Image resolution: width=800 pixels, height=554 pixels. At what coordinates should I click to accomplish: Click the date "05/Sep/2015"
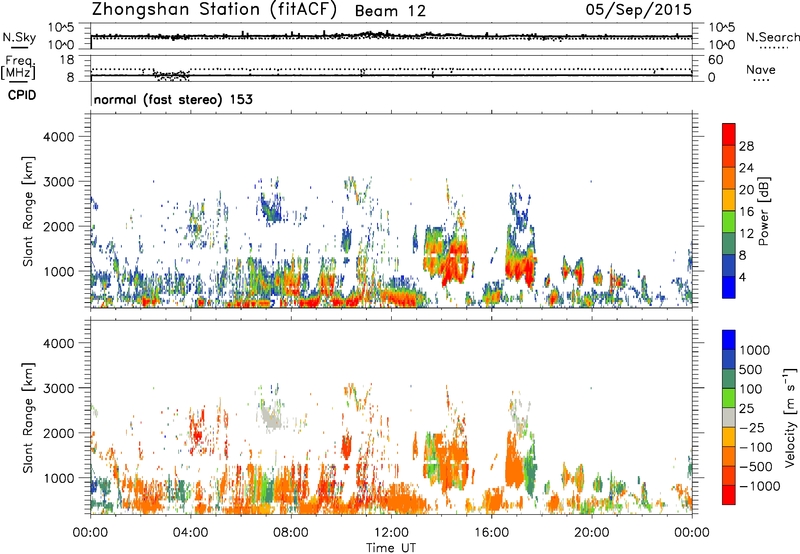point(638,9)
